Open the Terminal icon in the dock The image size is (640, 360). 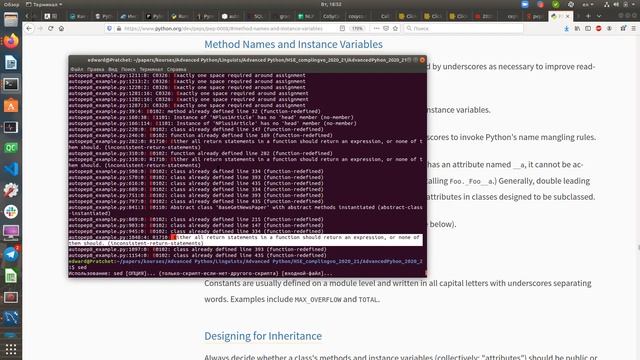pyautogui.click(x=11, y=84)
